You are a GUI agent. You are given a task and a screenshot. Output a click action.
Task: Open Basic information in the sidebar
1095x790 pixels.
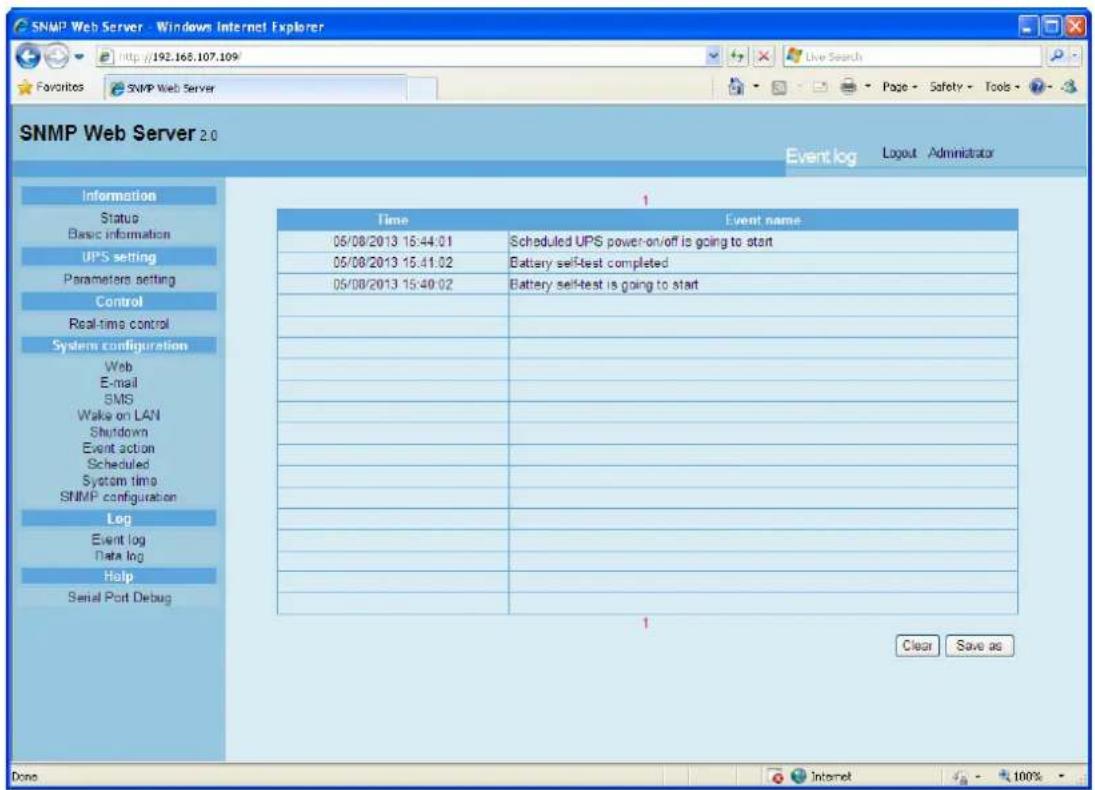[x=119, y=234]
